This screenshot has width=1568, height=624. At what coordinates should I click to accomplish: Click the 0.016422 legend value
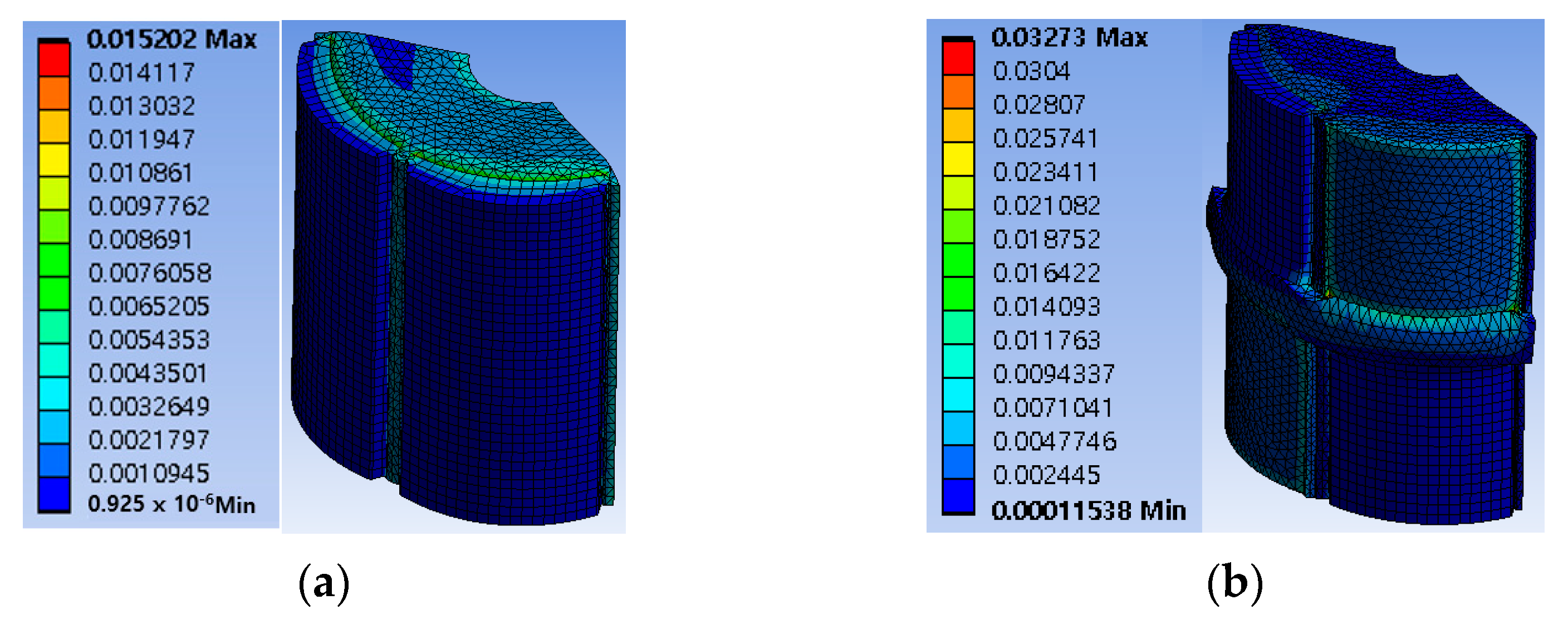[x=1046, y=273]
